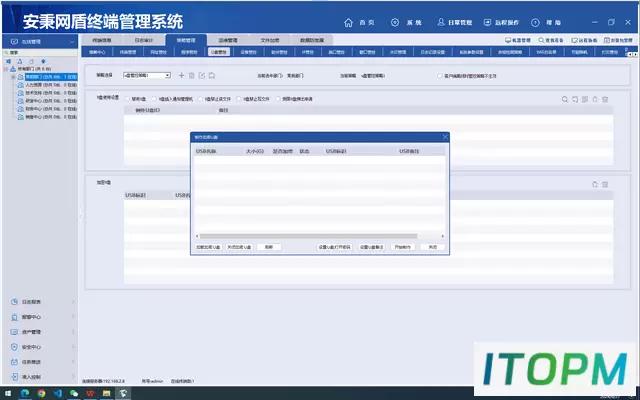
Task: Open the 系统 settings icon in header
Action: pos(395,22)
